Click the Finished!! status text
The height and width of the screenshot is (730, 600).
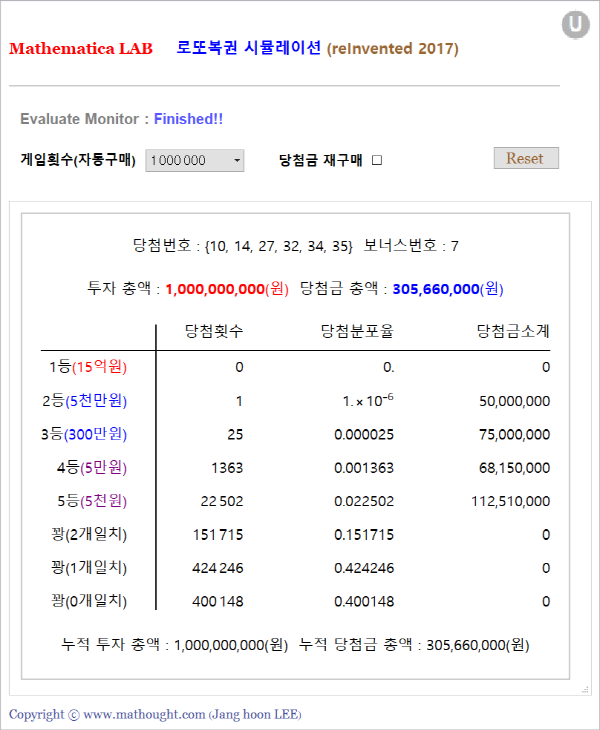[188, 119]
